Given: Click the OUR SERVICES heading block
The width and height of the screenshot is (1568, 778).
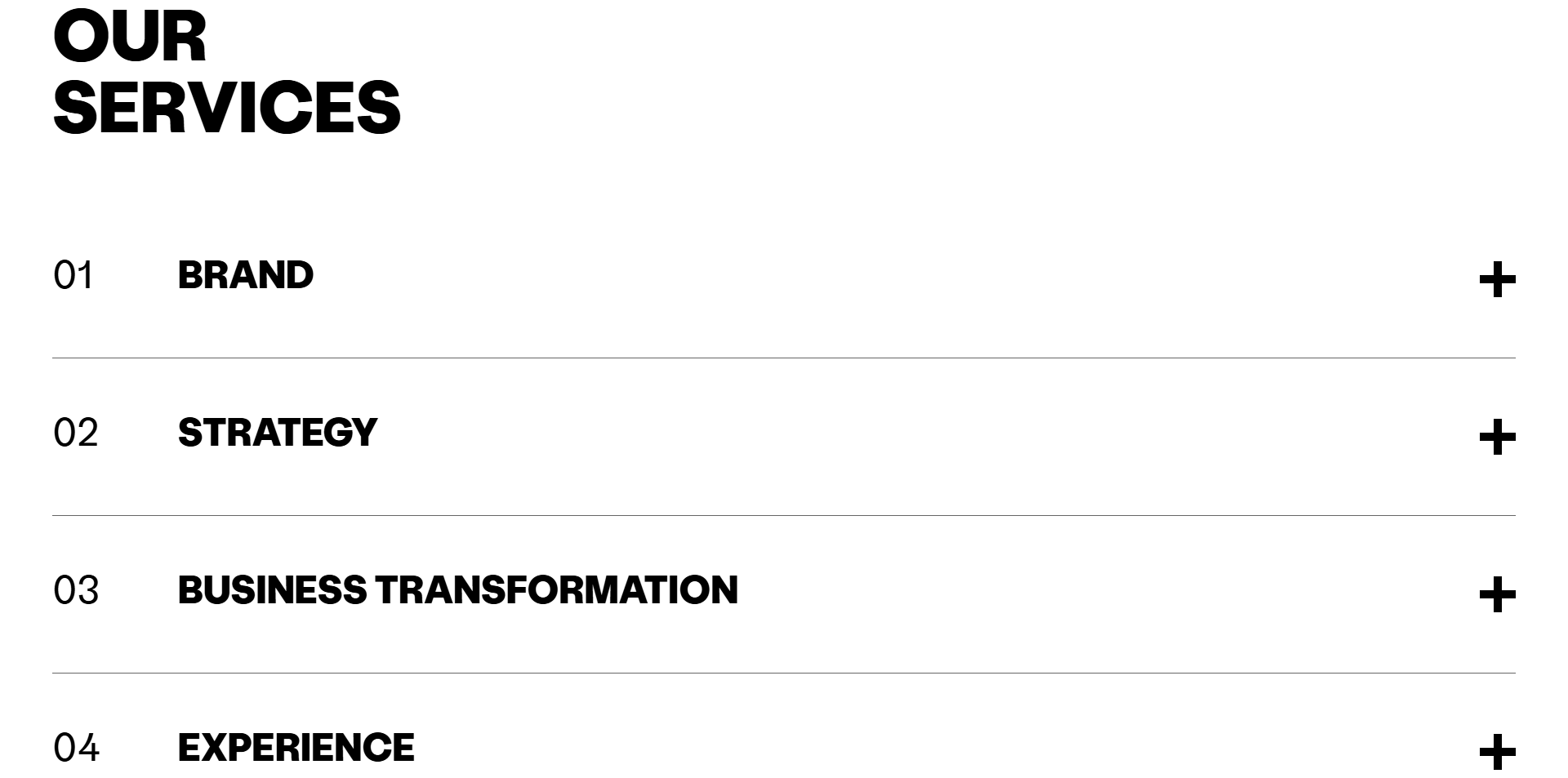Looking at the screenshot, I should coord(227,73).
